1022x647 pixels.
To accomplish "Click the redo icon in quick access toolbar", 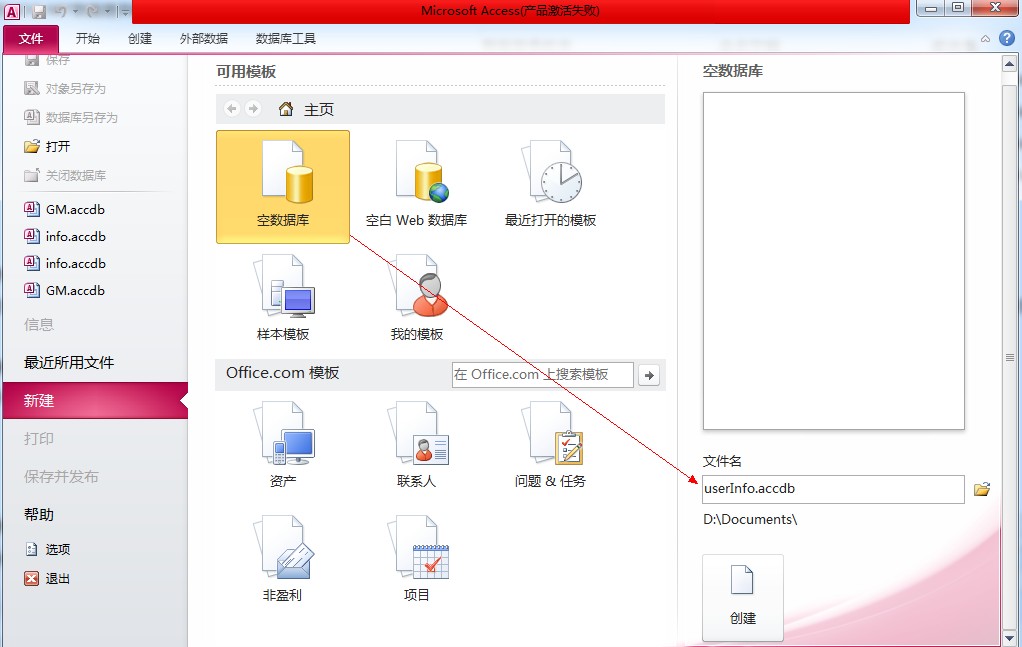I will click(x=93, y=11).
